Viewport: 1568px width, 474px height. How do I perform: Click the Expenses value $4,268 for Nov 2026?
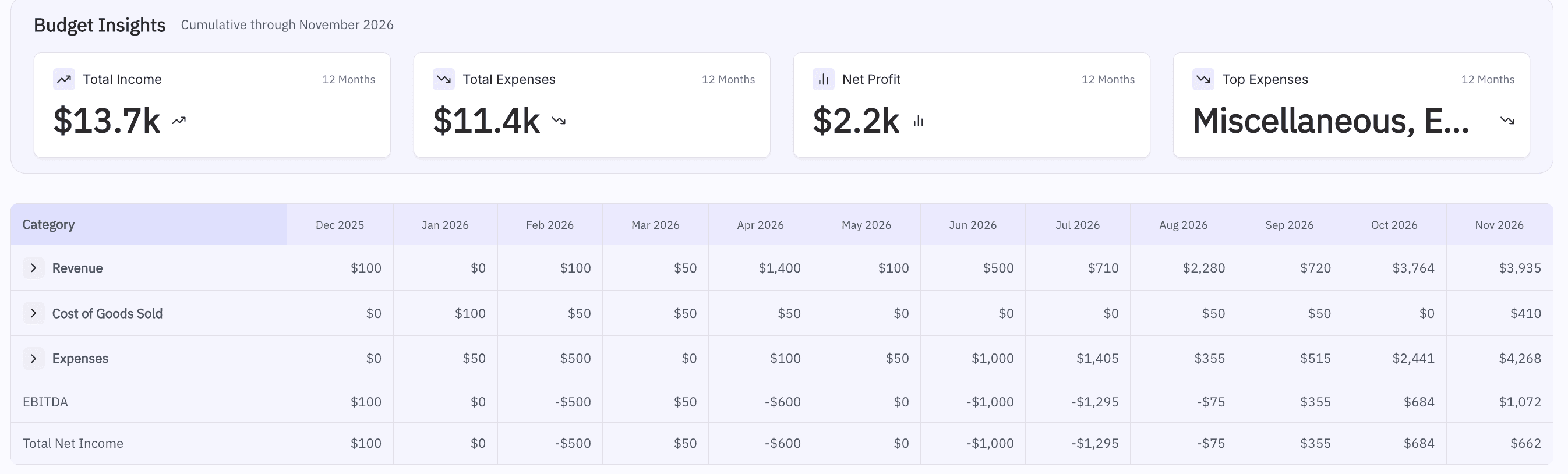click(1519, 358)
